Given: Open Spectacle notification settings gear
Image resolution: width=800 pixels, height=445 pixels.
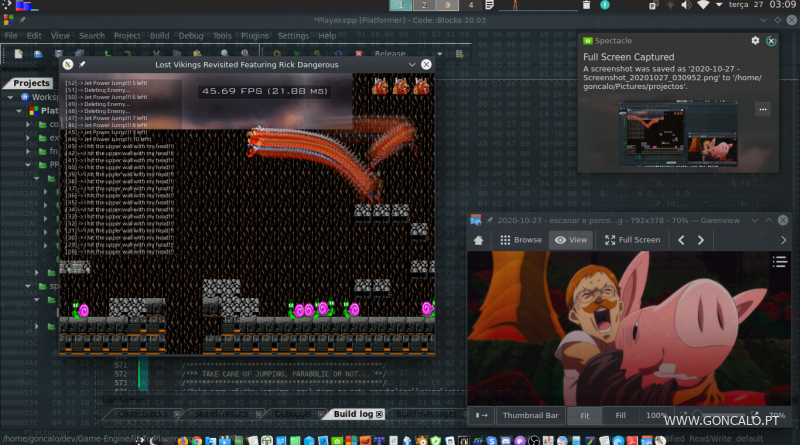Looking at the screenshot, I should click(755, 40).
